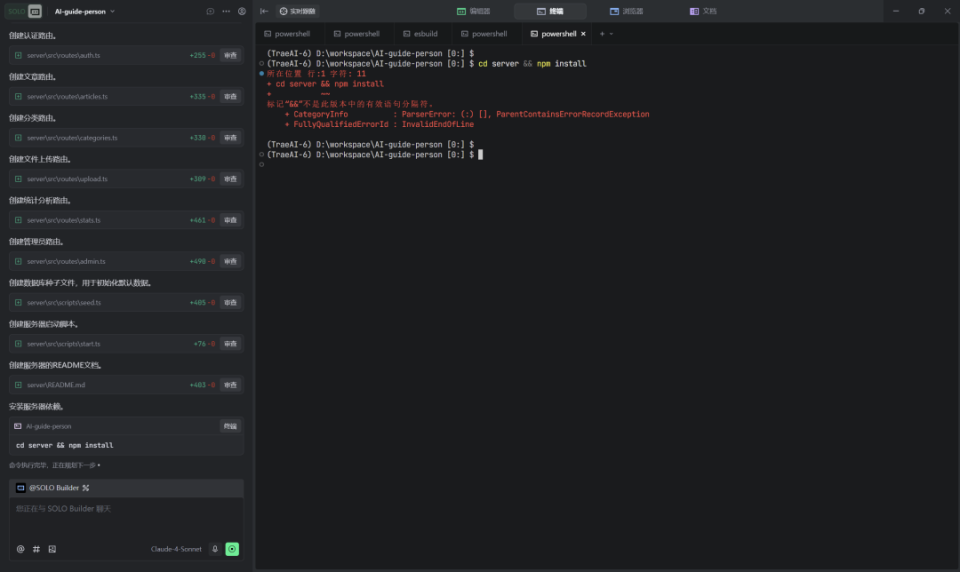Open the user account profile icon
The width and height of the screenshot is (960, 572).
click(242, 11)
